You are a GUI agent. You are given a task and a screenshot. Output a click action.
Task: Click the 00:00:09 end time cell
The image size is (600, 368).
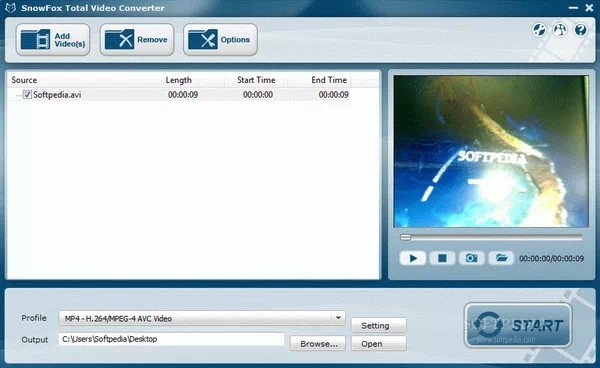coord(334,95)
